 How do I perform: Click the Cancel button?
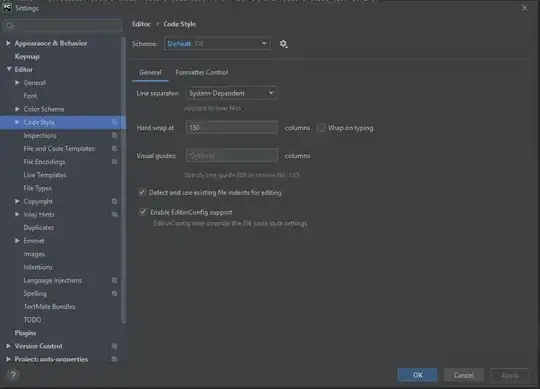(464, 375)
